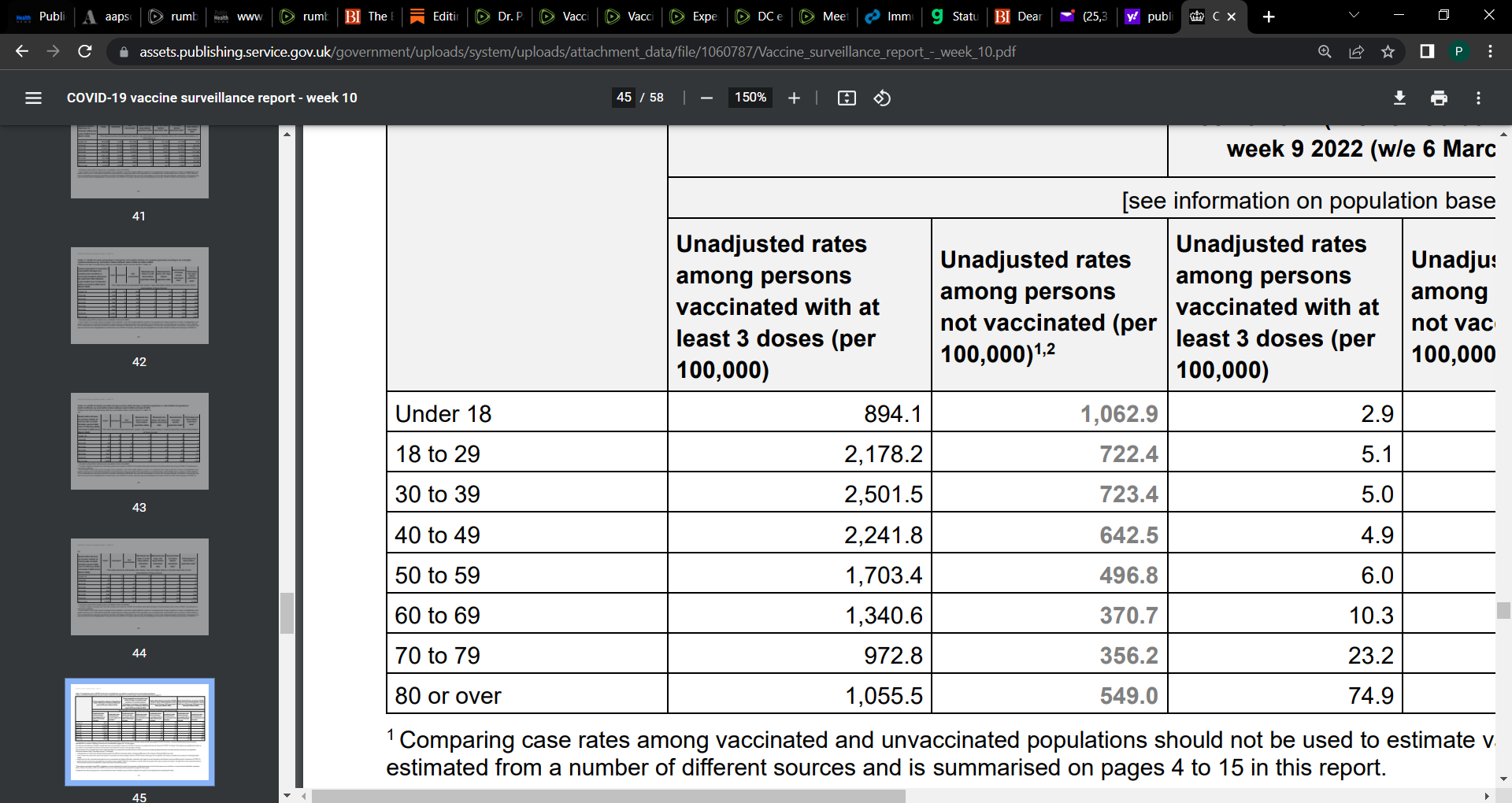This screenshot has width=1512, height=803.
Task: Switch to the 'Dr. P' browser tab
Action: (499, 17)
